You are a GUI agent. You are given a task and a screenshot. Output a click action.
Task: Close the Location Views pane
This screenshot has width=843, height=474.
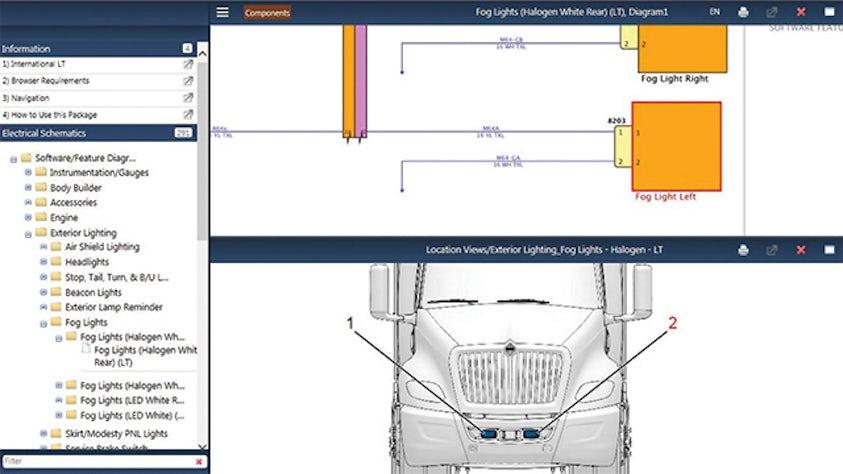[801, 250]
